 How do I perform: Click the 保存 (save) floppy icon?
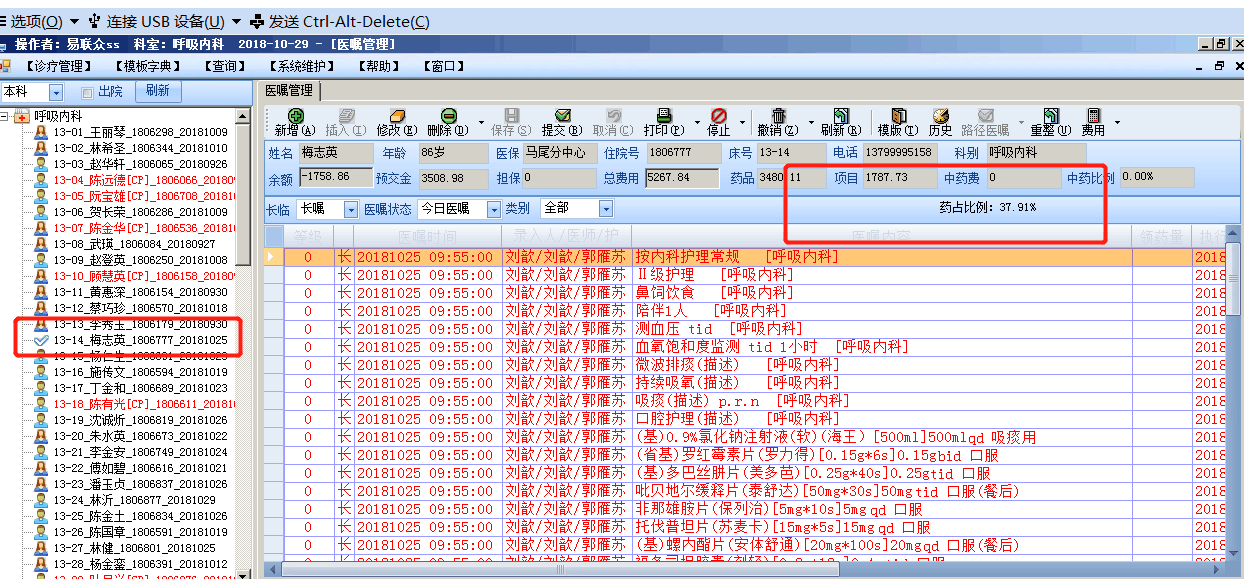(x=511, y=116)
